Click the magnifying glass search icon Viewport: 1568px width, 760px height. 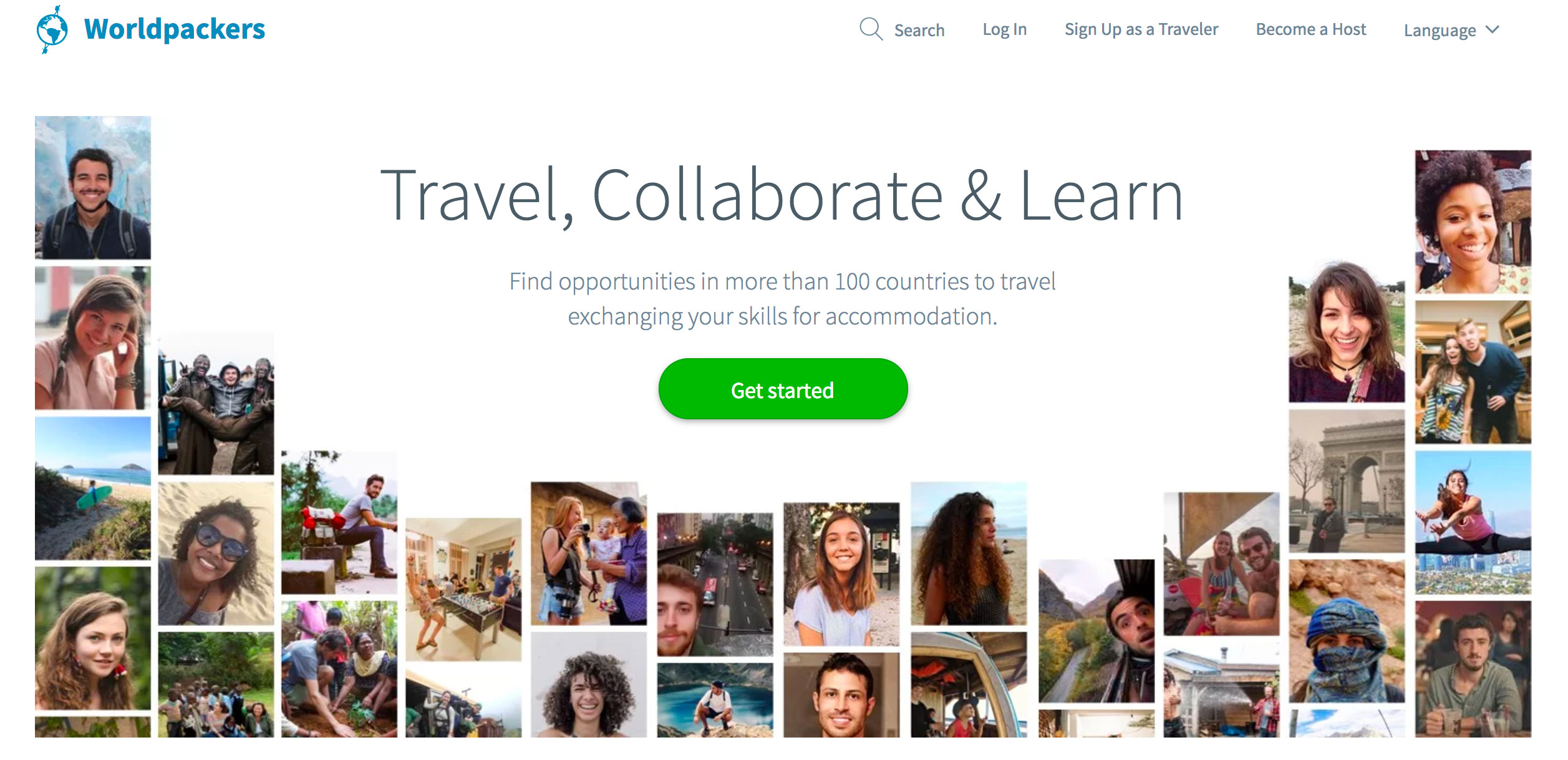[x=871, y=29]
